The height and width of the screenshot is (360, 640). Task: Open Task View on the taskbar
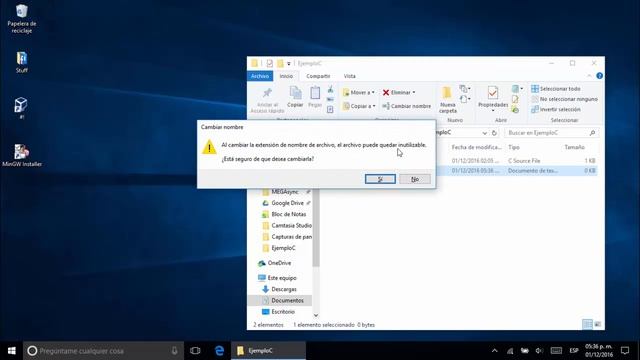(x=195, y=351)
